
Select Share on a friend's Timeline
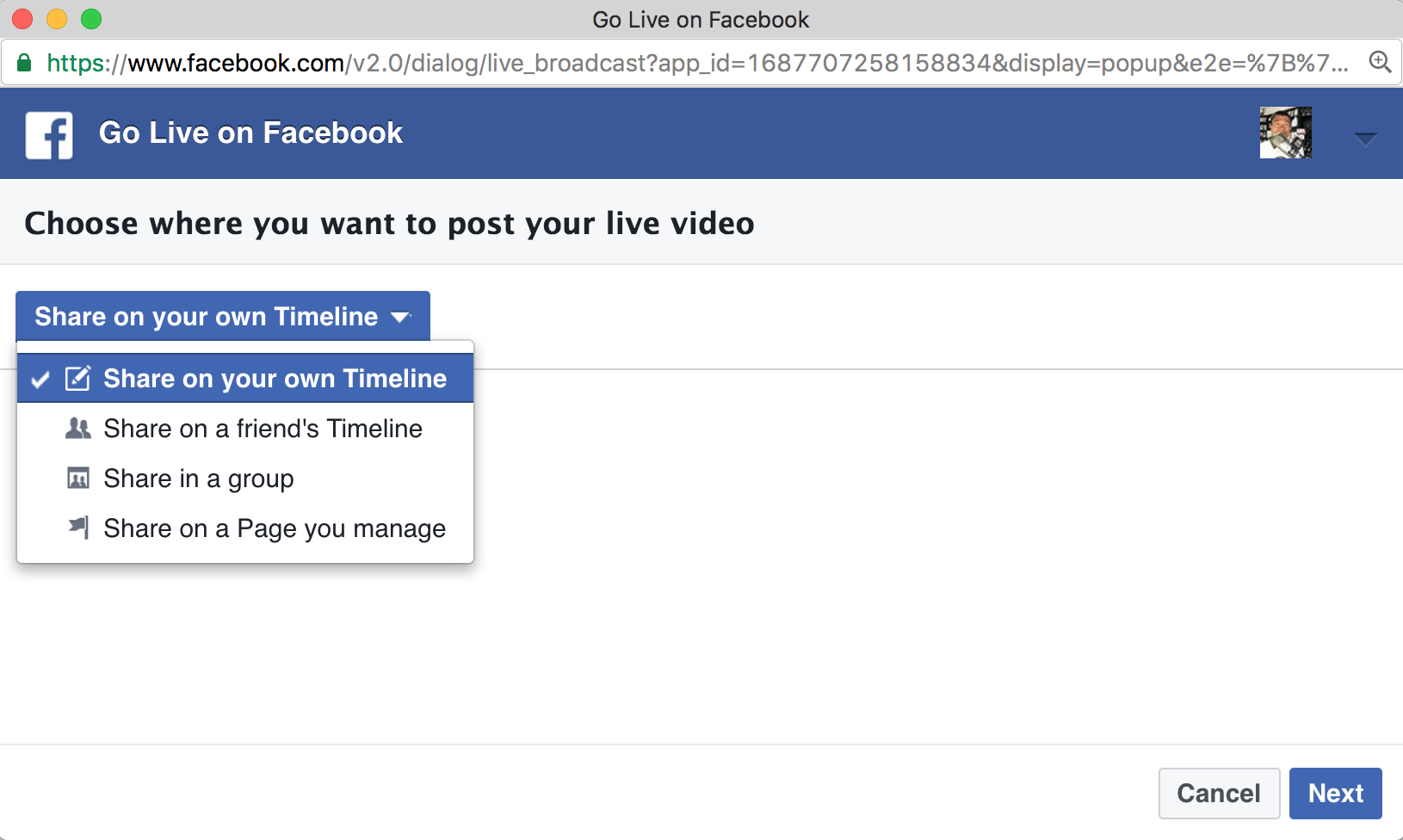263,429
